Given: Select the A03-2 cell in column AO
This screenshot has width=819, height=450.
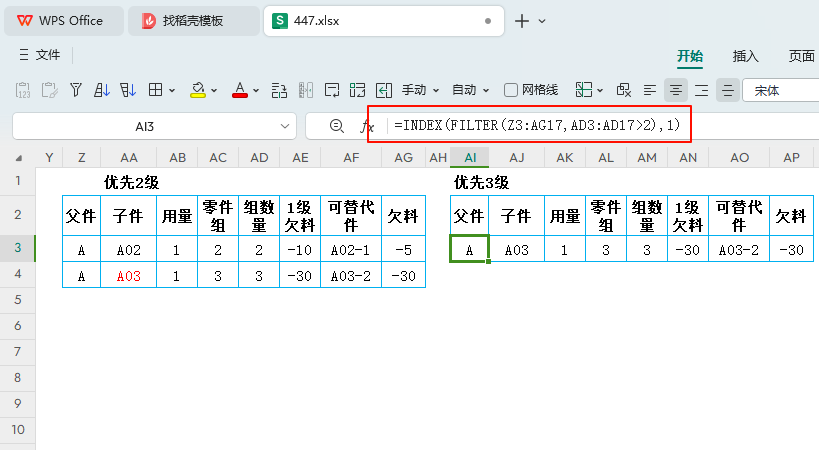Looking at the screenshot, I should coord(739,250).
